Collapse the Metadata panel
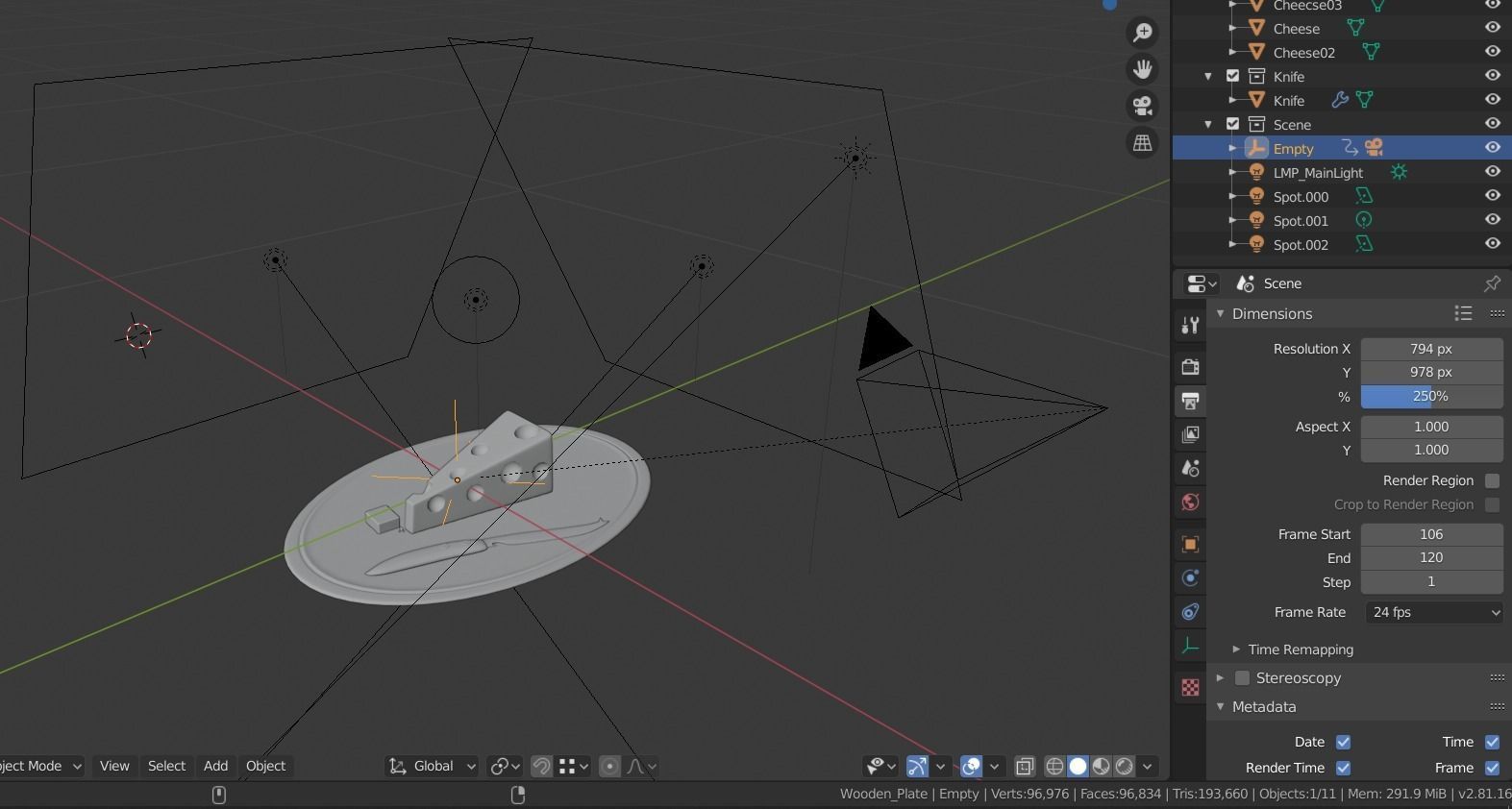This screenshot has width=1512, height=809. 1221,706
